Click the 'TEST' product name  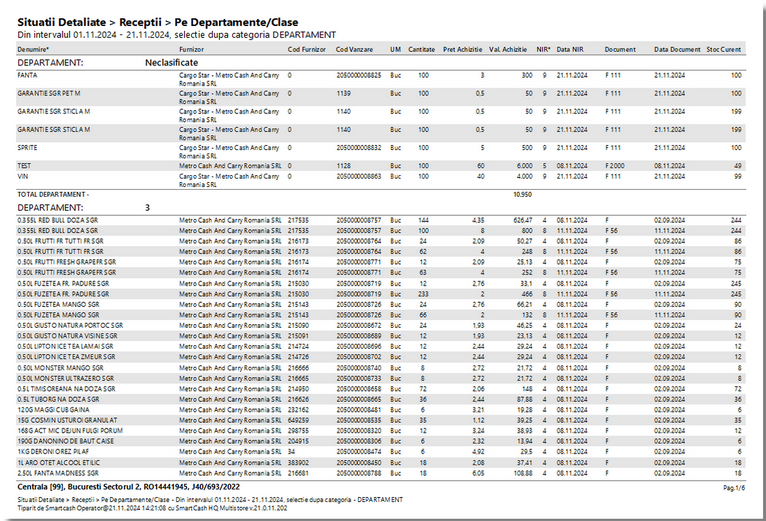click(x=24, y=166)
